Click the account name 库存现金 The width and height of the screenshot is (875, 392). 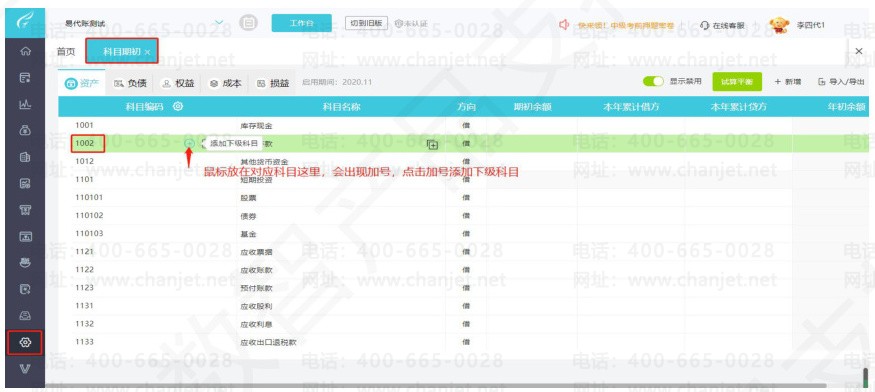[x=256, y=126]
